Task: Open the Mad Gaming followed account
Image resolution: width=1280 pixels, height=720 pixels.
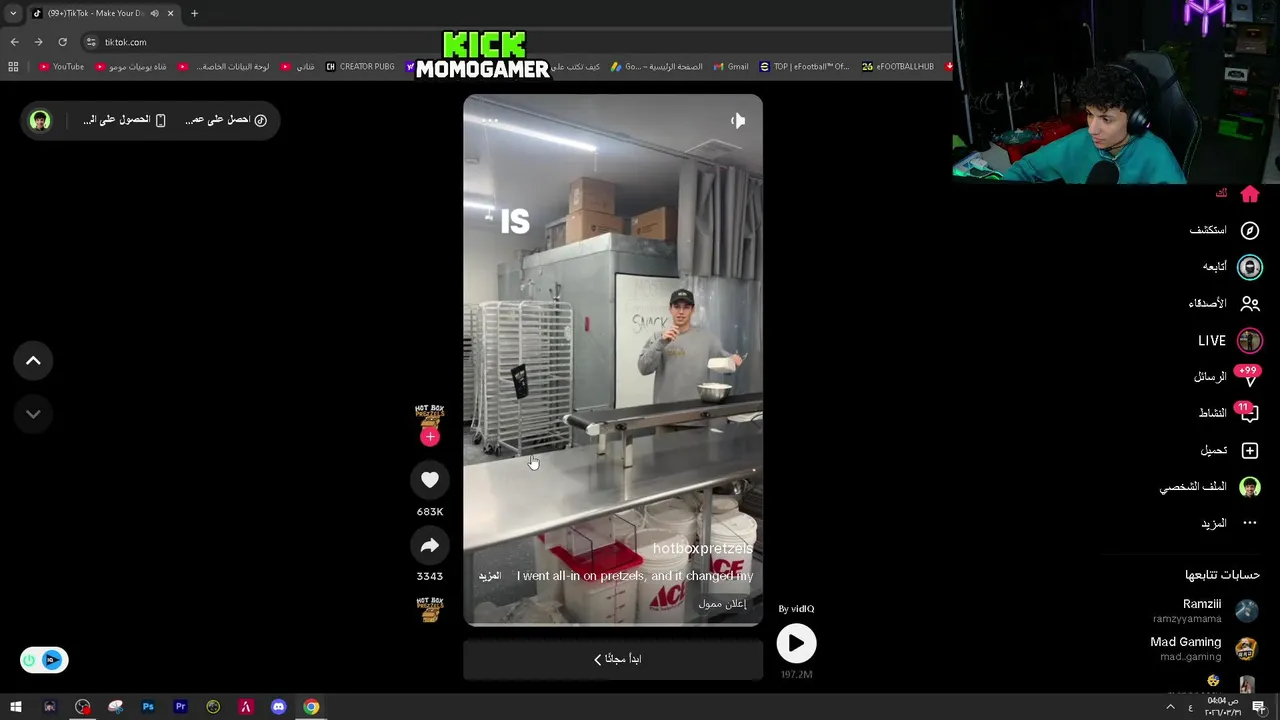Action: pyautogui.click(x=1204, y=648)
